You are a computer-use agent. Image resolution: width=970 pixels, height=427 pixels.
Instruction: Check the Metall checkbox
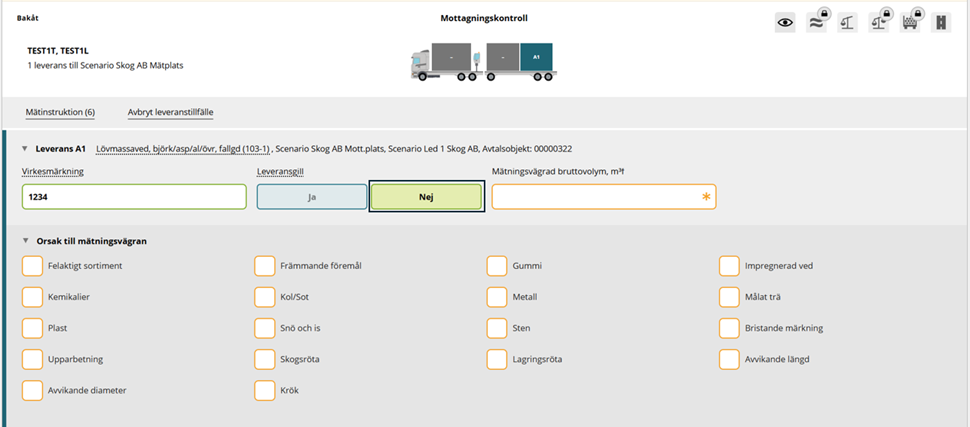497,297
